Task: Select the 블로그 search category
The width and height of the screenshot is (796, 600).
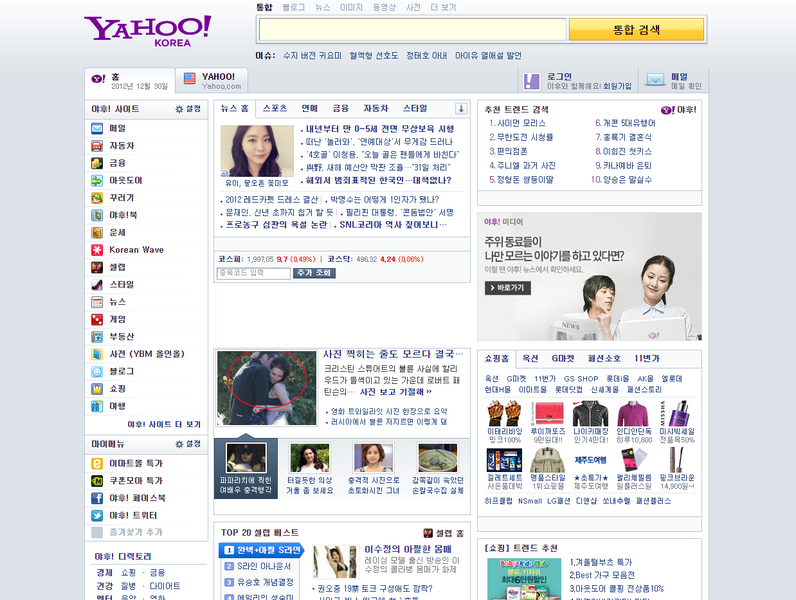Action: (x=293, y=7)
